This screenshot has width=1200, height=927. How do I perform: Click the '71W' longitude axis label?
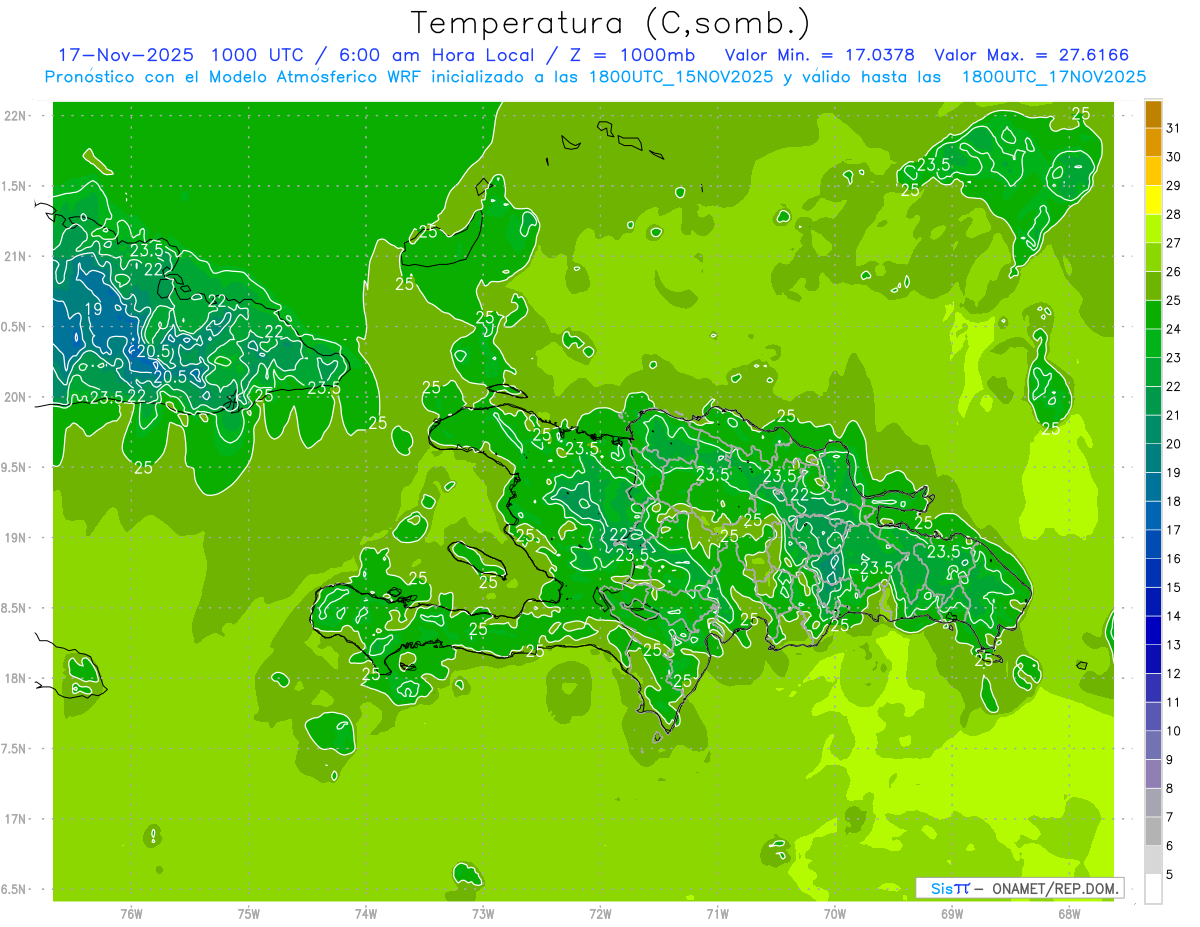point(717,913)
